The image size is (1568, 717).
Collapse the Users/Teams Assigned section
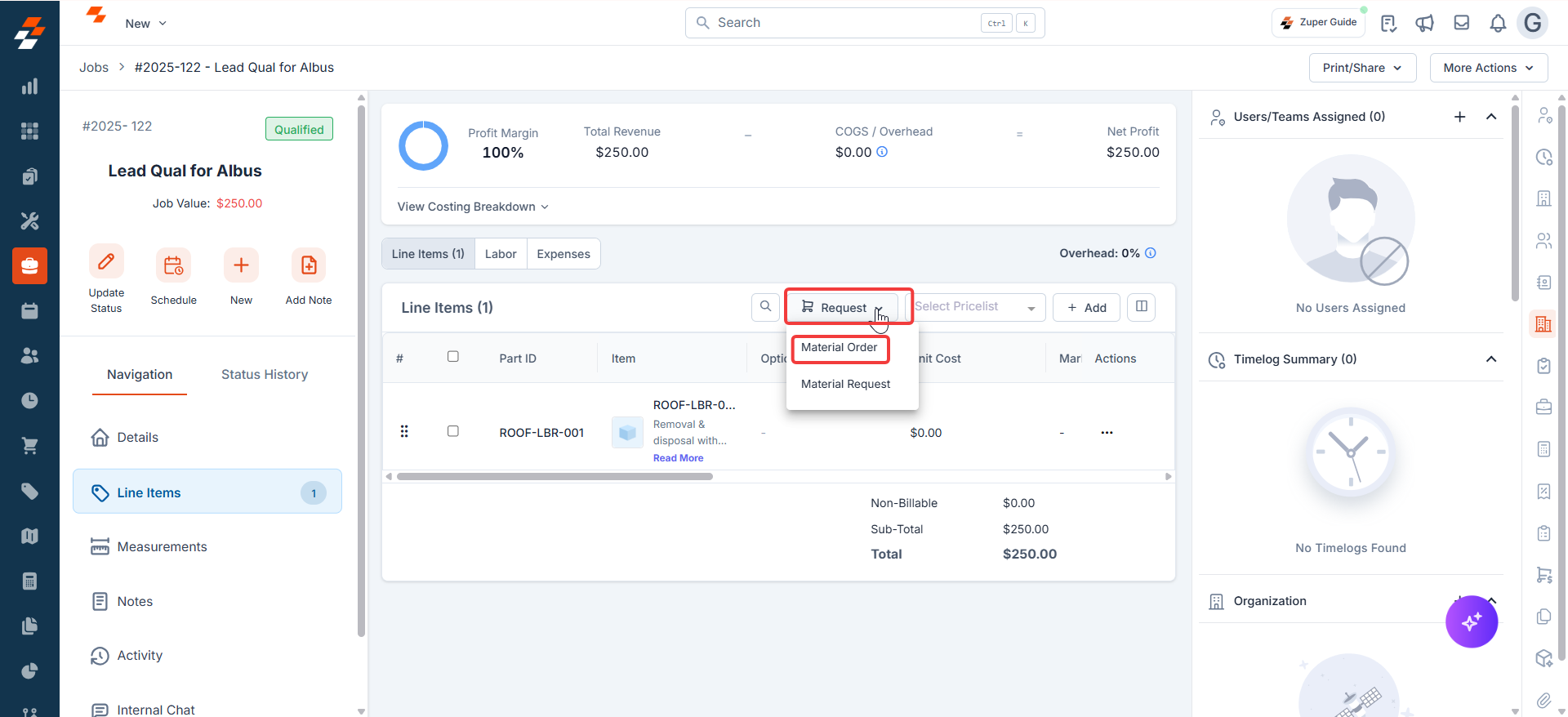pos(1491,117)
